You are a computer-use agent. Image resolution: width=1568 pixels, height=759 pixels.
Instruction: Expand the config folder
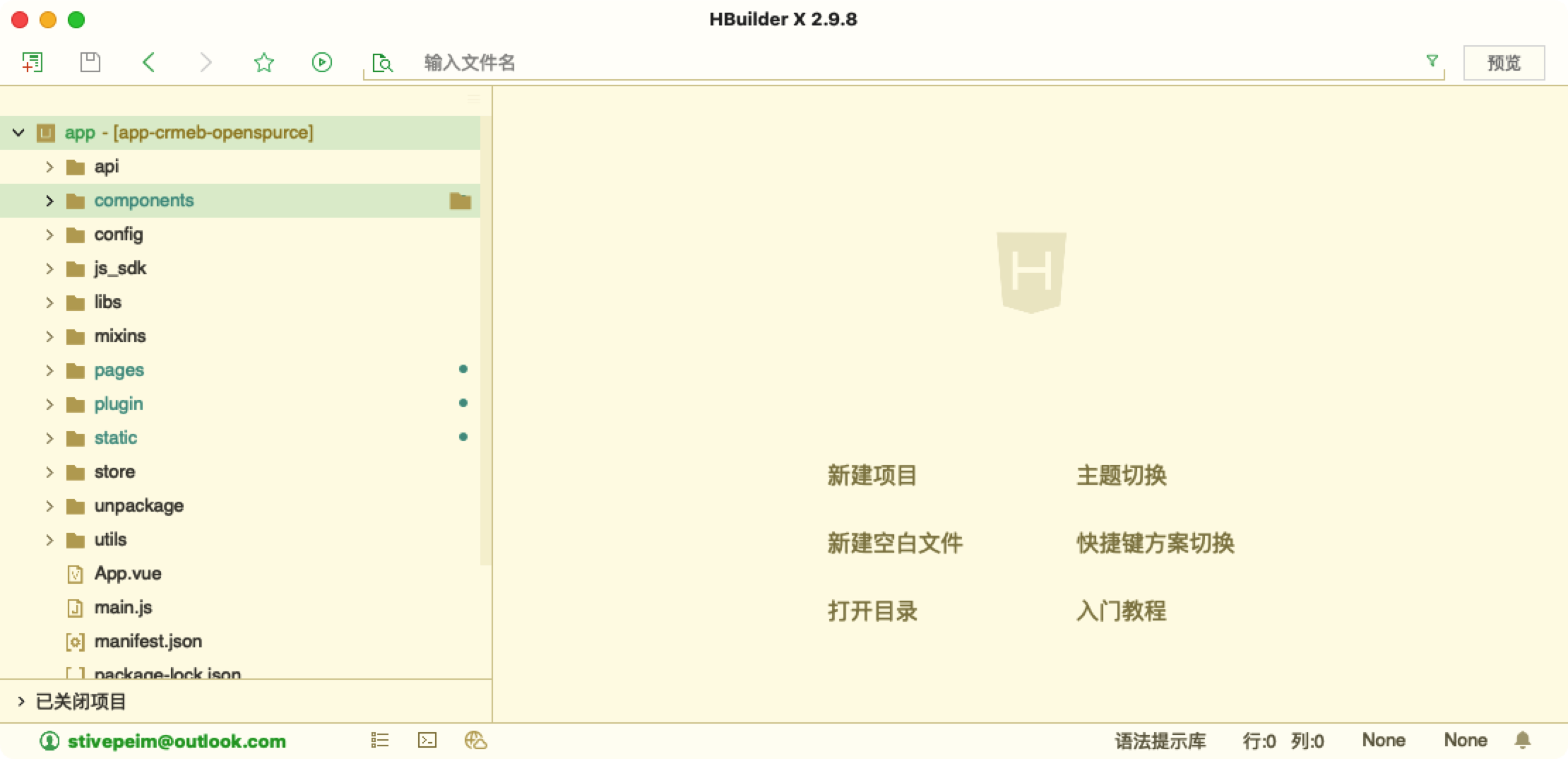point(49,235)
